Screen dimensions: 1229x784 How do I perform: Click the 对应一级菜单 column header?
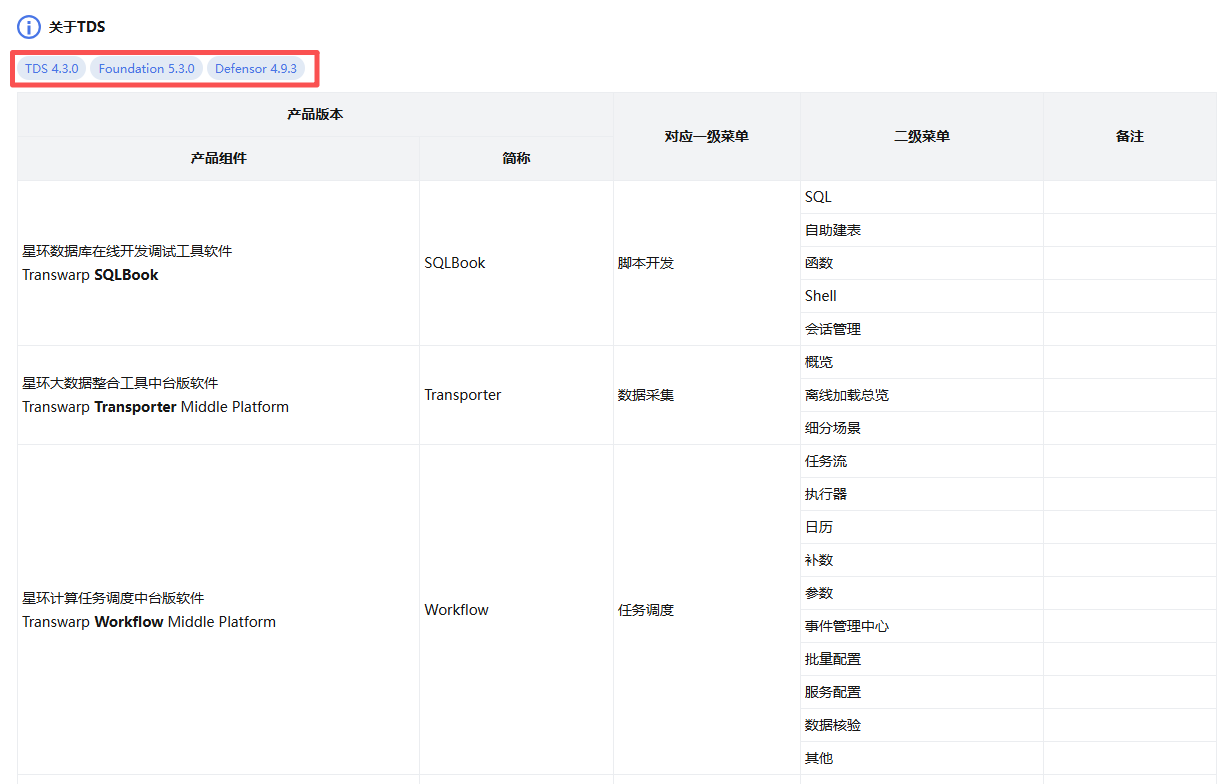[x=707, y=137]
